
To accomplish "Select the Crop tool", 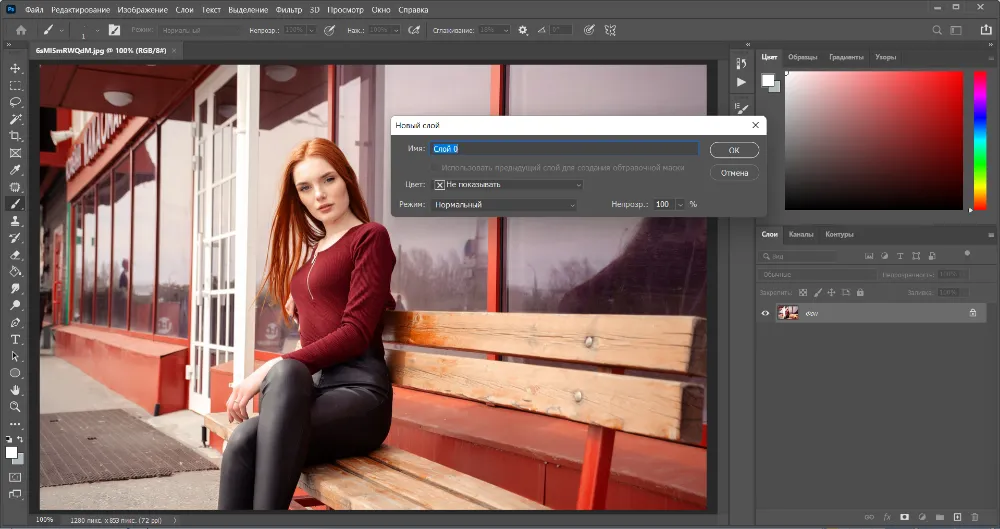I will [15, 136].
